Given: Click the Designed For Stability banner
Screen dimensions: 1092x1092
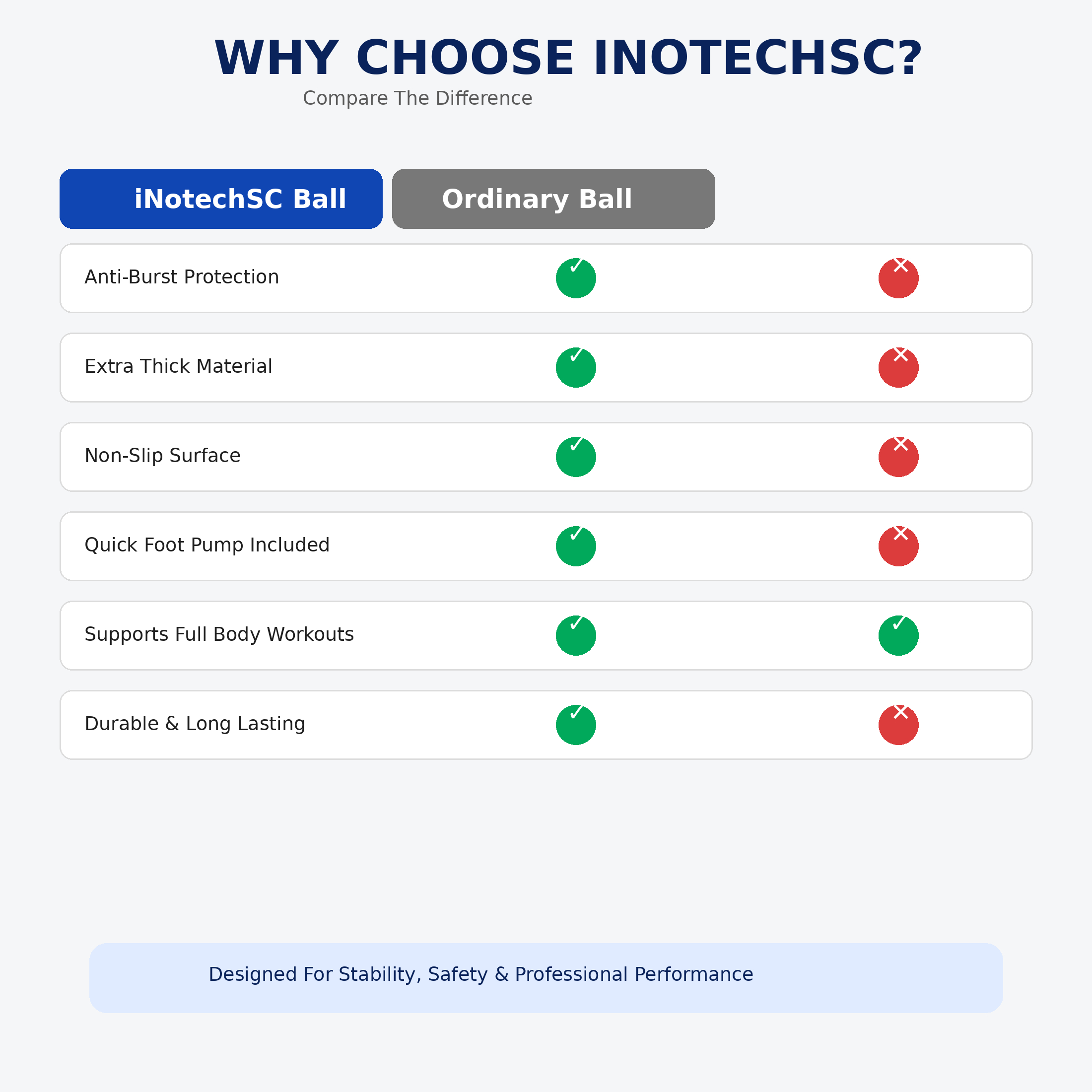Looking at the screenshot, I should click(546, 978).
